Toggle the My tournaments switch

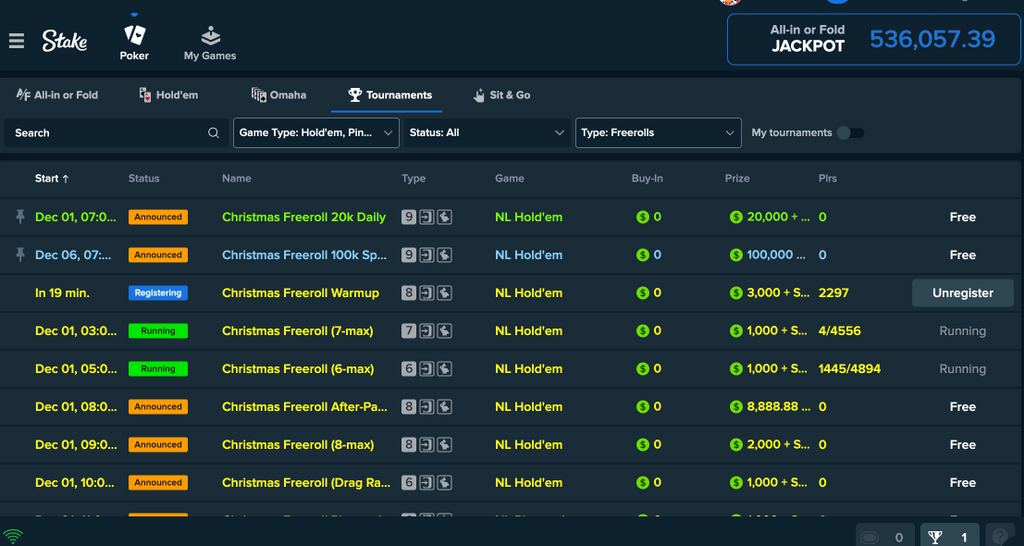[x=850, y=133]
